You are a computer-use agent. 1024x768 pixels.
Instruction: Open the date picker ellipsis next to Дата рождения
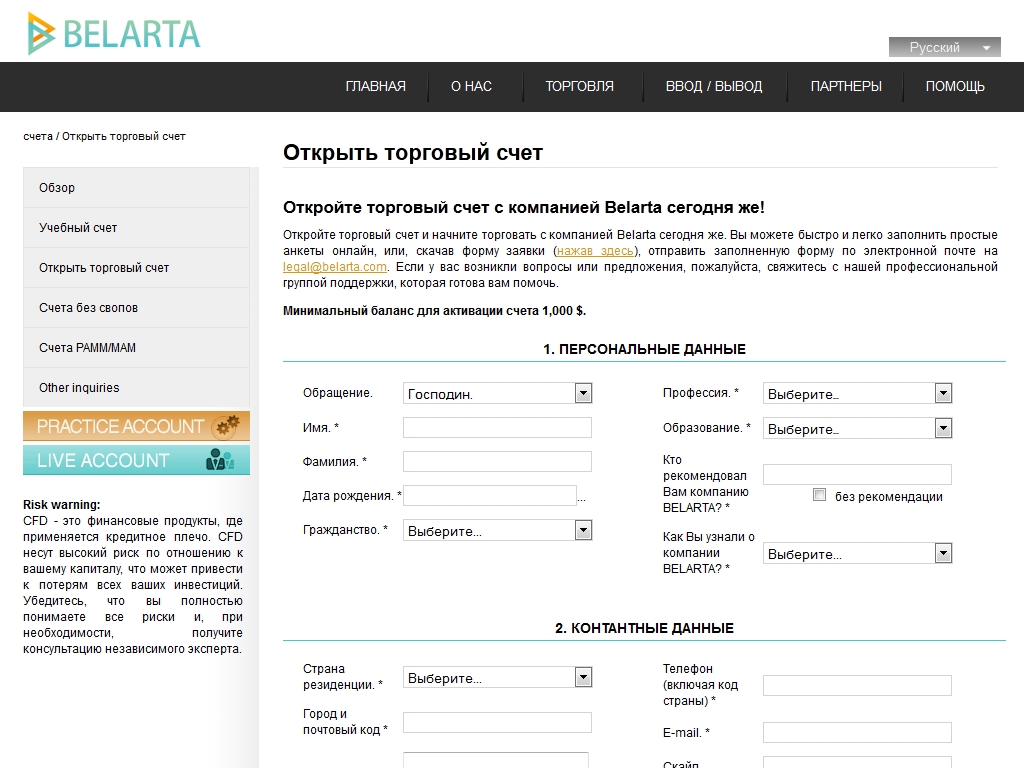tap(582, 497)
